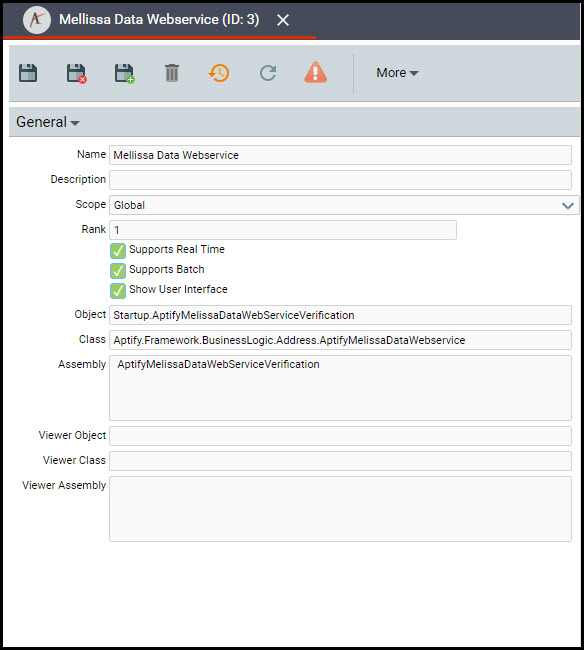Click the Save and Close icon
584x650 pixels.
[76, 73]
